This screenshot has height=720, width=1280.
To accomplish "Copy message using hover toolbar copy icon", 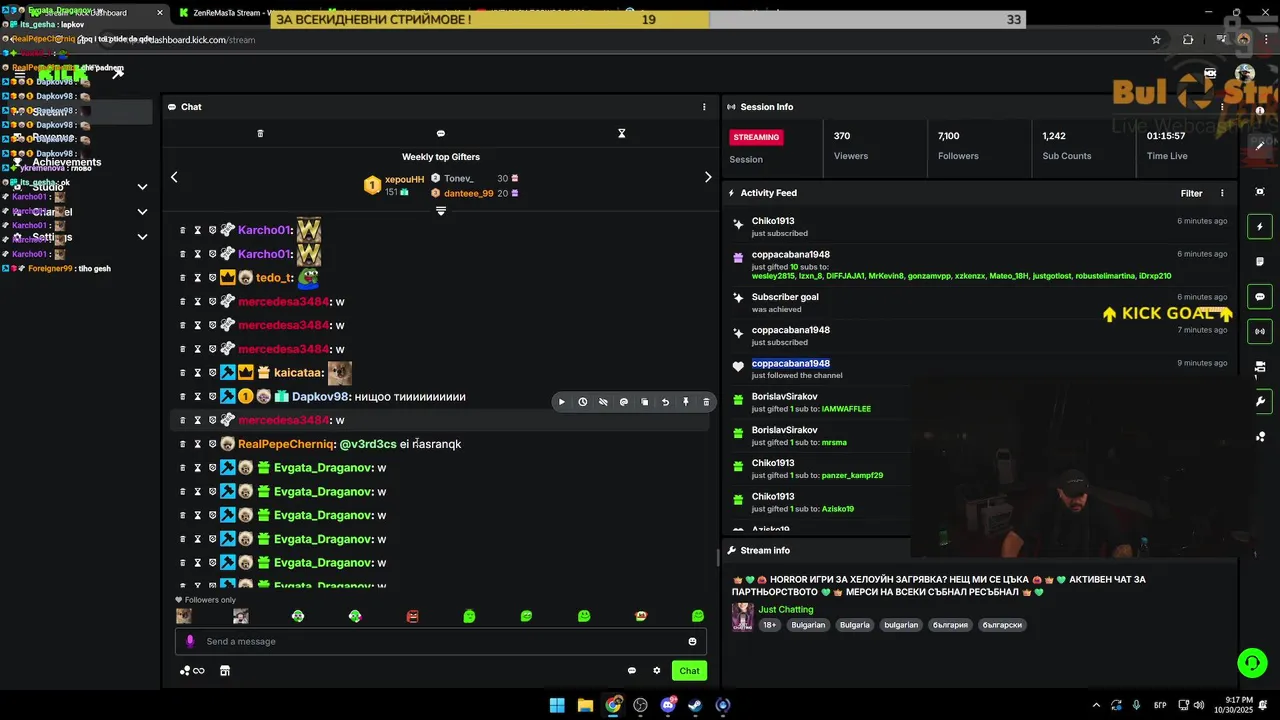I will coord(645,402).
